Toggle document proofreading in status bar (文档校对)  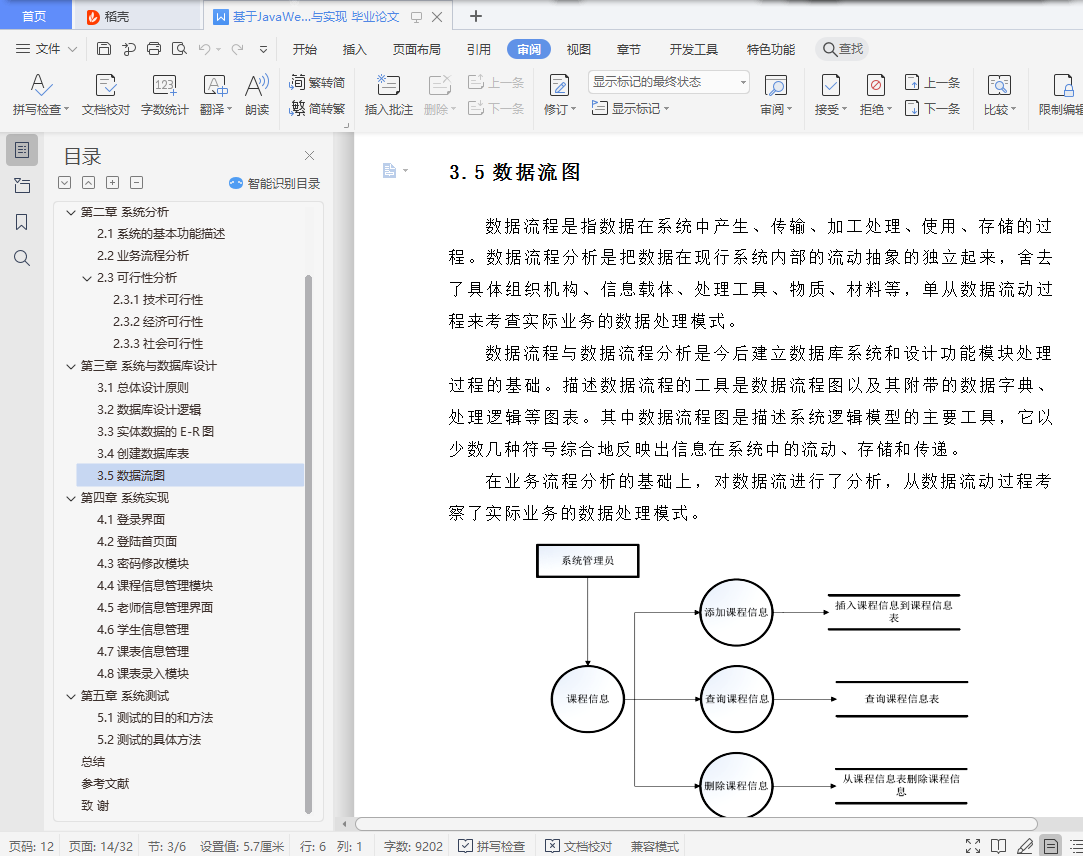click(578, 846)
